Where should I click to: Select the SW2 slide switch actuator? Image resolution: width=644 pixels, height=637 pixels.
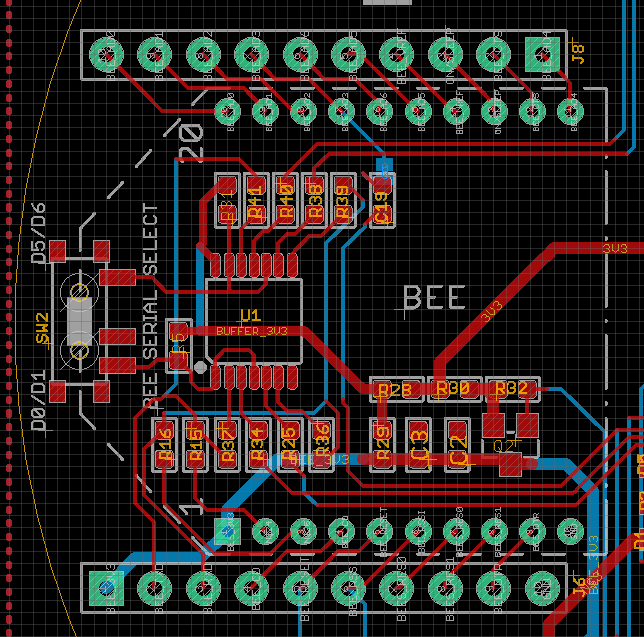(79, 321)
